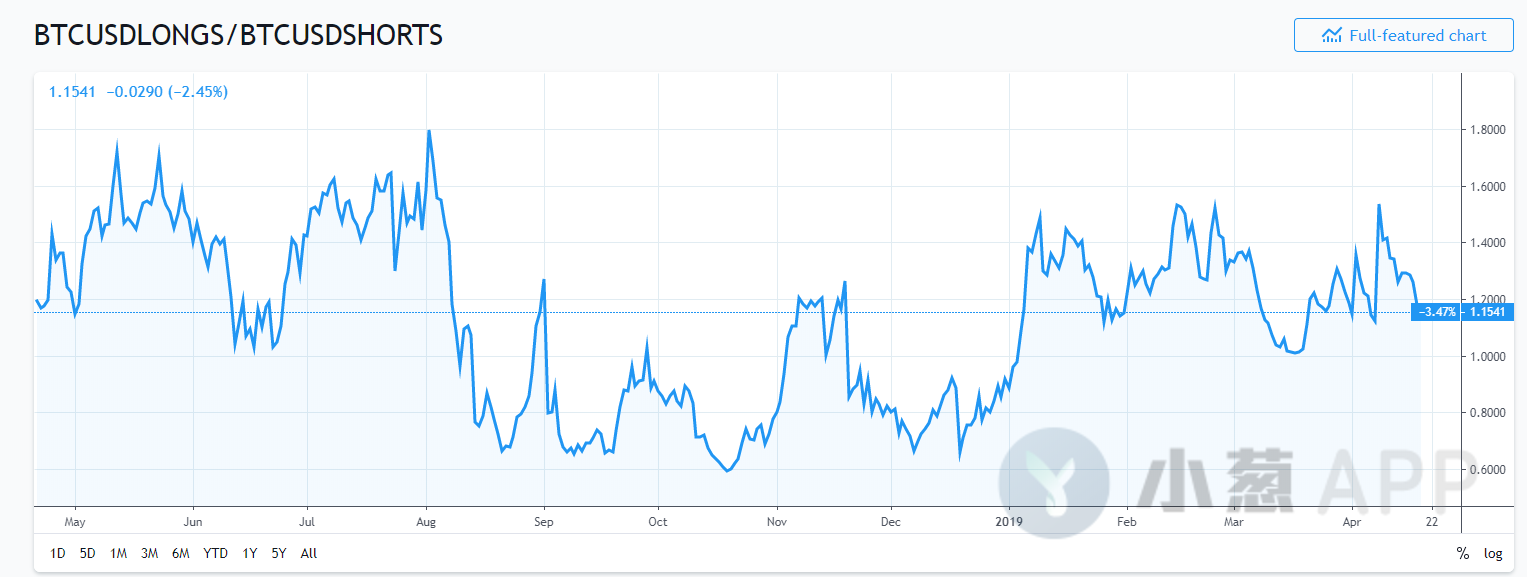
Task: Switch chart to 1Y range
Action: [250, 553]
